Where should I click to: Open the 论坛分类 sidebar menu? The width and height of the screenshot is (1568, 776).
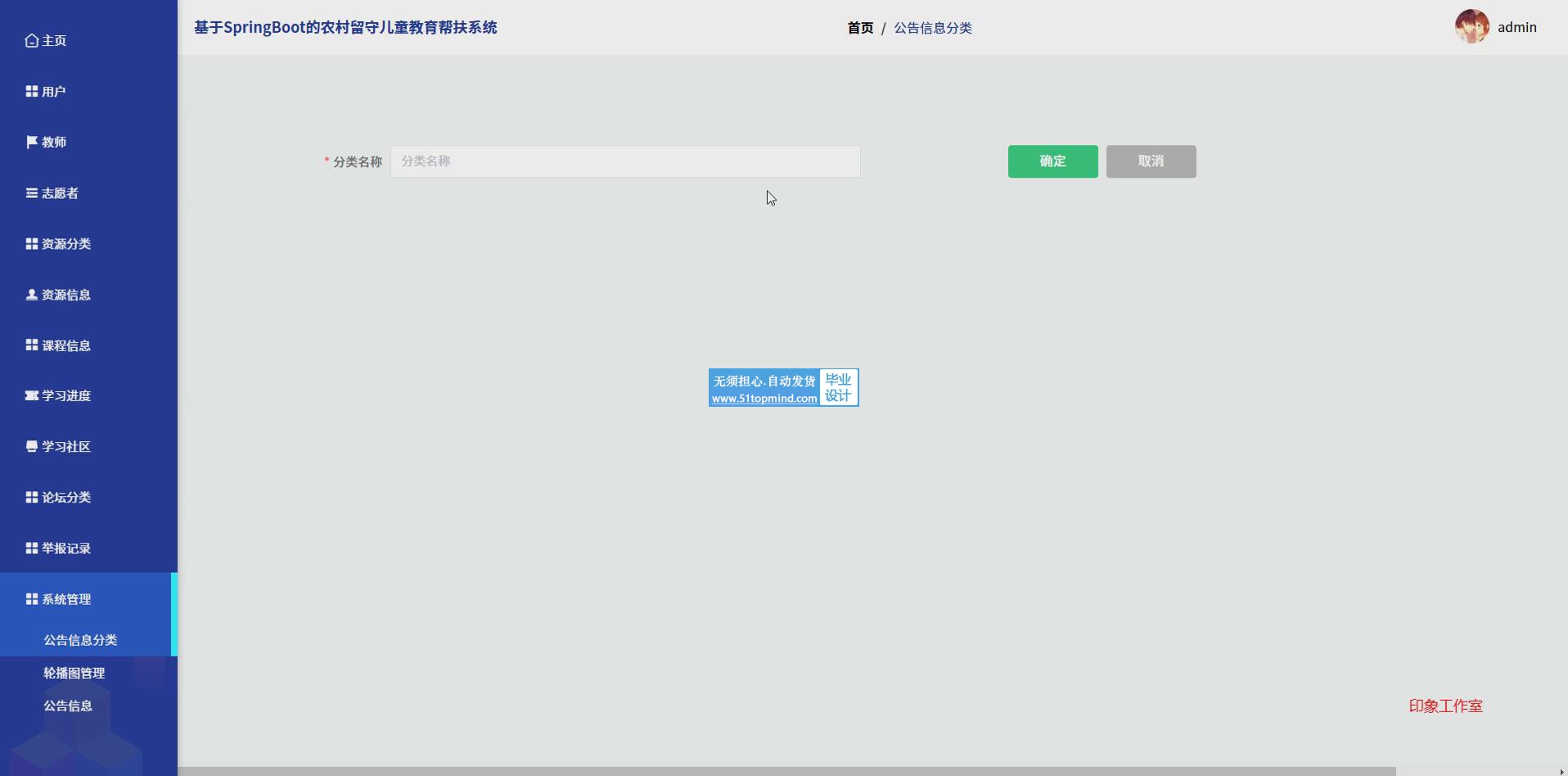point(65,498)
